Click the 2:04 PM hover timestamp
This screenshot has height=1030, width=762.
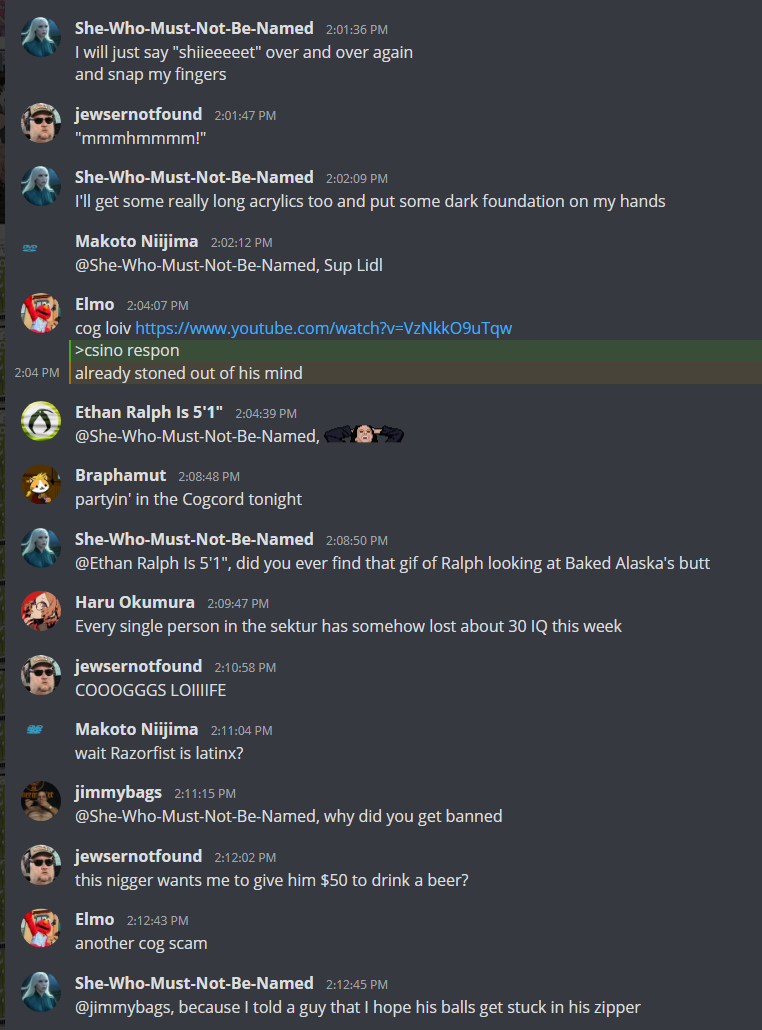tap(37, 373)
